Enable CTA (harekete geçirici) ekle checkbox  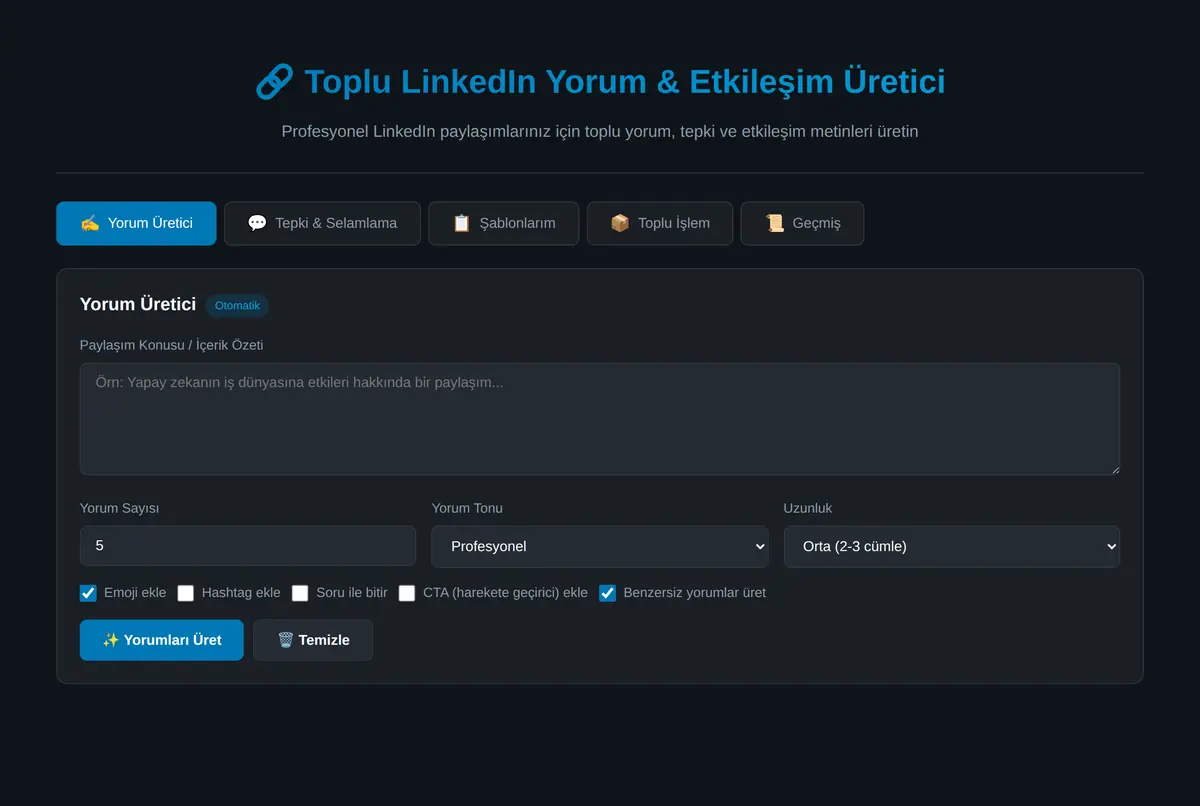pyautogui.click(x=407, y=593)
